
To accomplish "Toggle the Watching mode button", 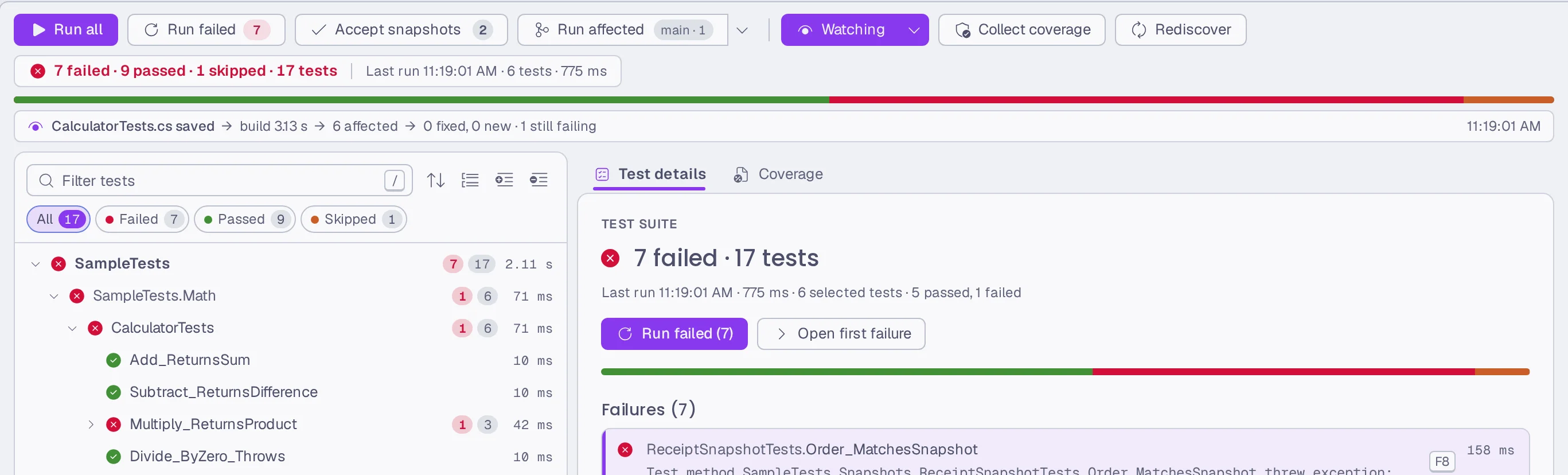I will (x=840, y=30).
